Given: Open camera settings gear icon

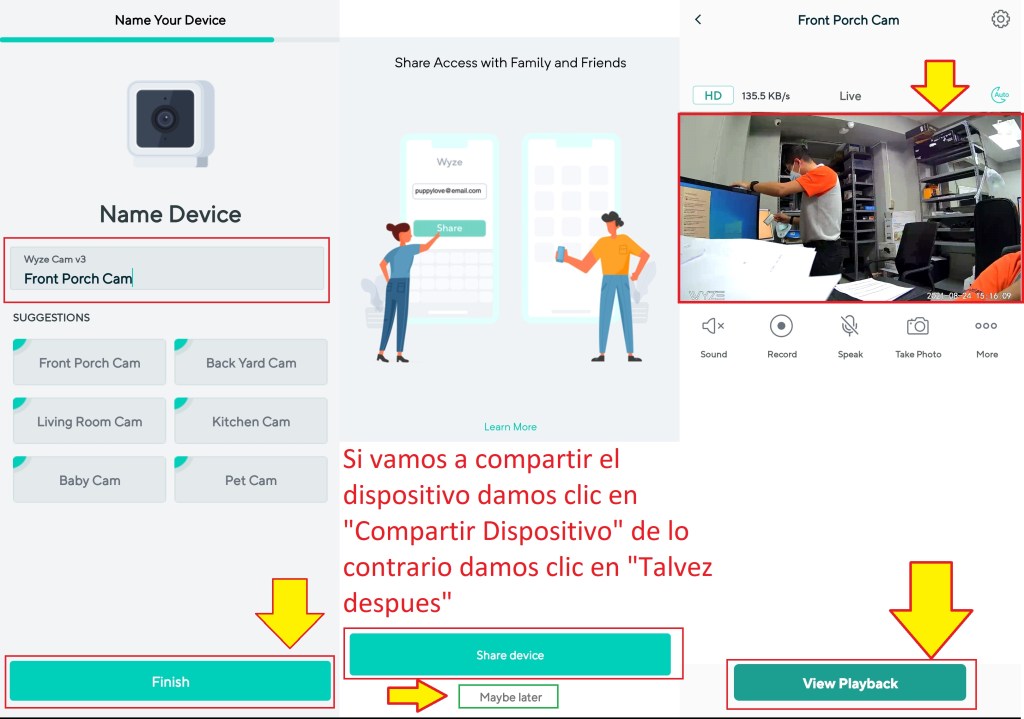Looking at the screenshot, I should click(1000, 19).
